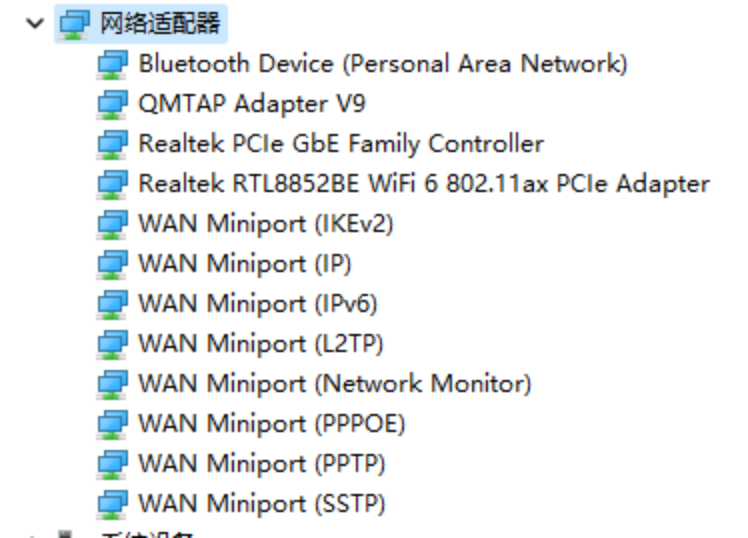Select WAN Miniport (L2TP) entry

[x=261, y=344]
